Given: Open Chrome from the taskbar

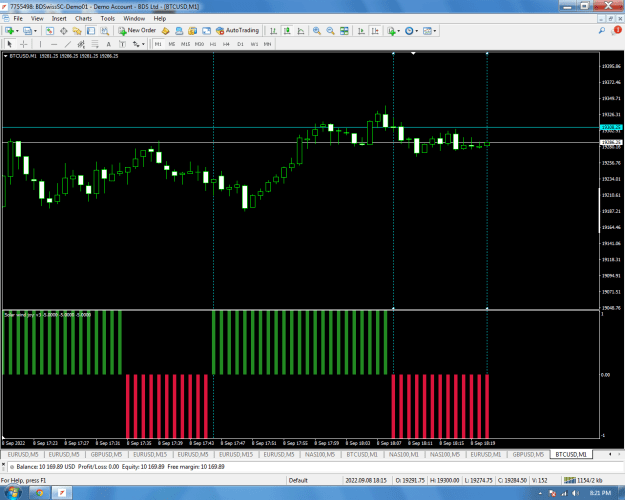Looking at the screenshot, I should point(39,493).
